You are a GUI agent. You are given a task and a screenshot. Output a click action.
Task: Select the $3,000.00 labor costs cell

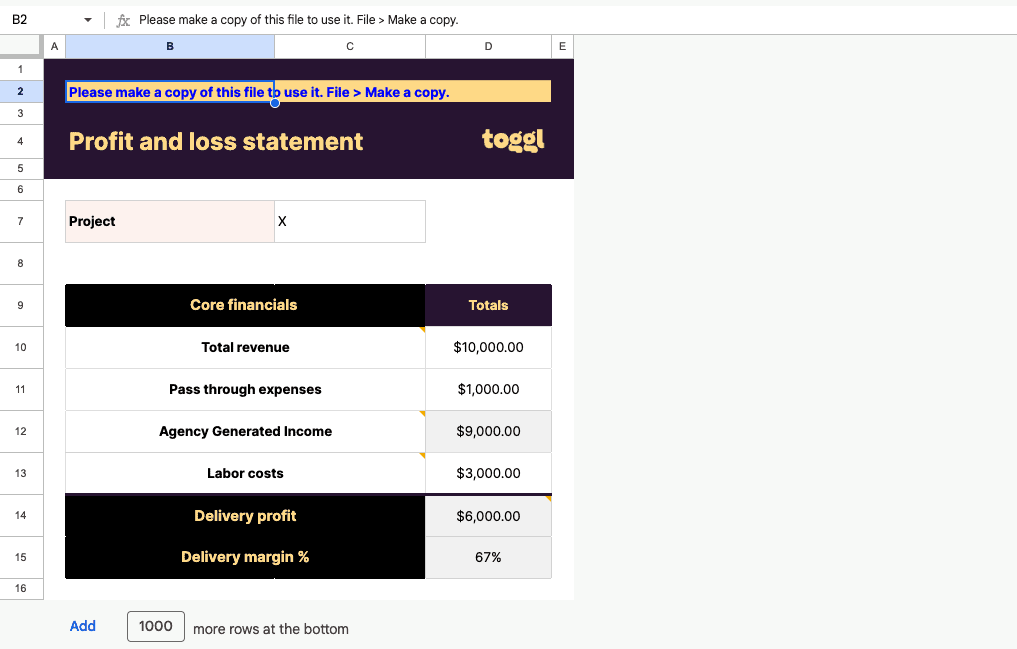(x=488, y=473)
